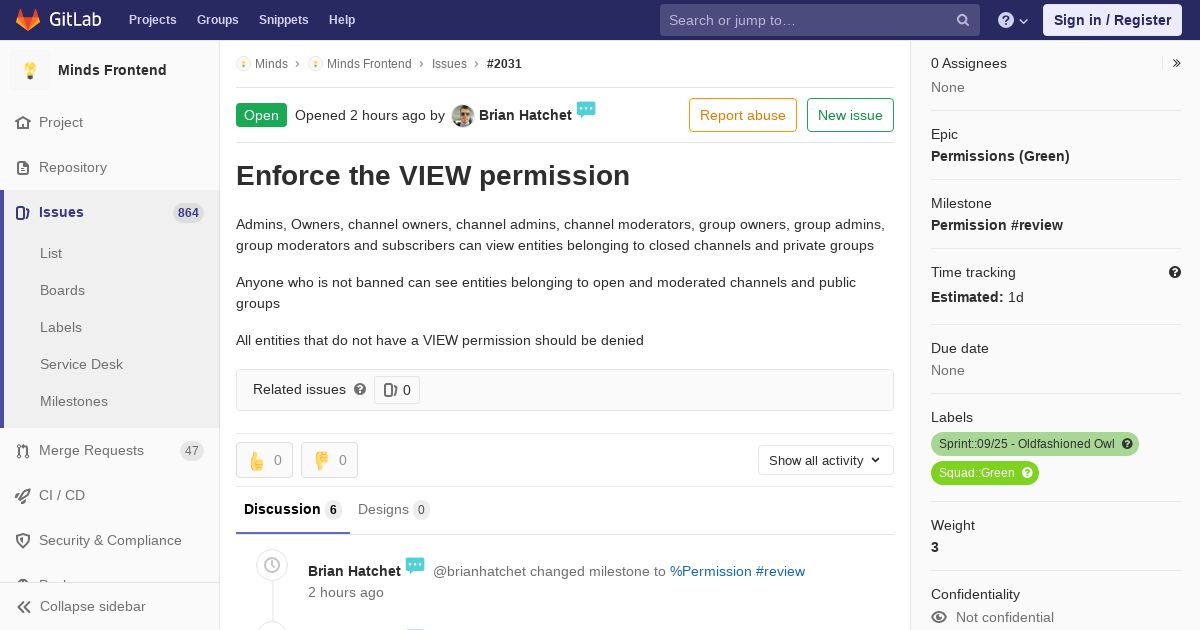Click the Minds Frontend lightbulb avatar
Image resolution: width=1200 pixels, height=630 pixels.
point(30,70)
